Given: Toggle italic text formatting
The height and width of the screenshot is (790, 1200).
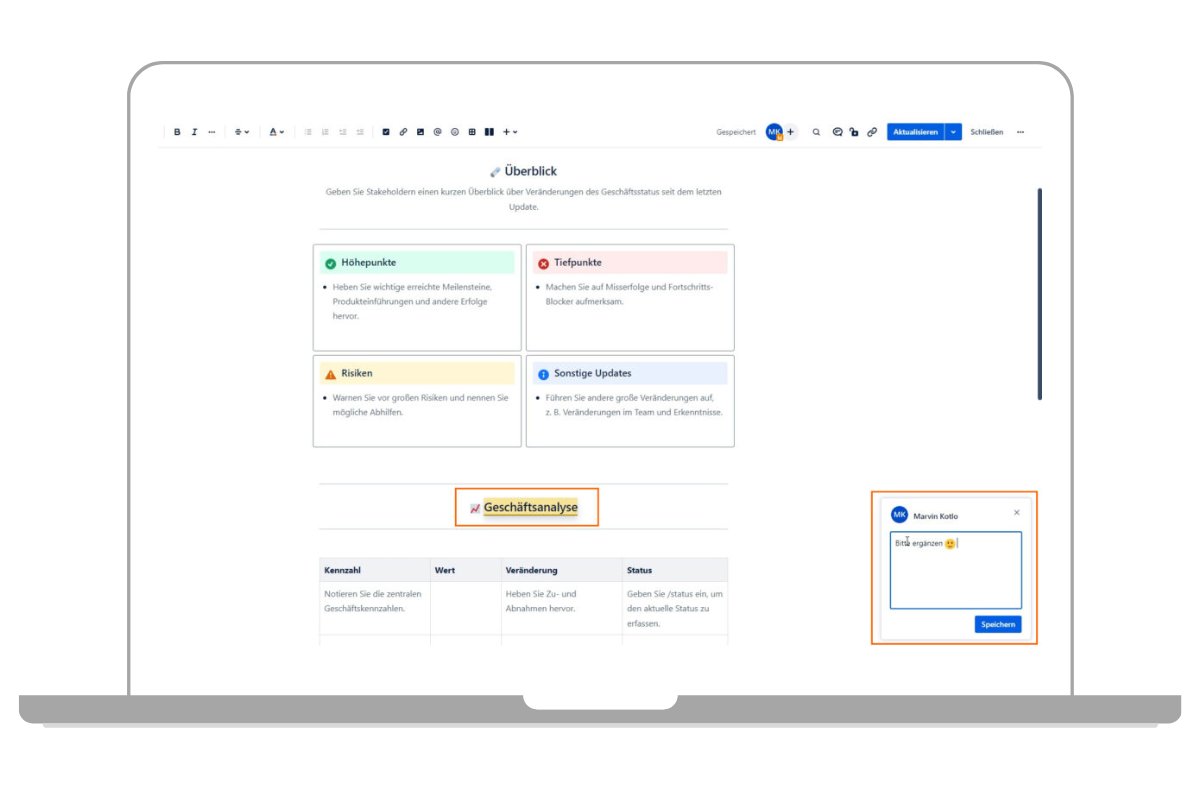Looking at the screenshot, I should [x=194, y=132].
